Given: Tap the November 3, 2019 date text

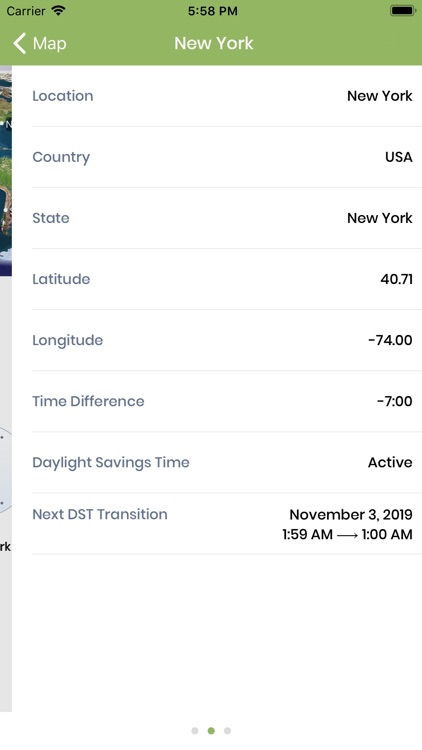Looking at the screenshot, I should coord(351,515).
